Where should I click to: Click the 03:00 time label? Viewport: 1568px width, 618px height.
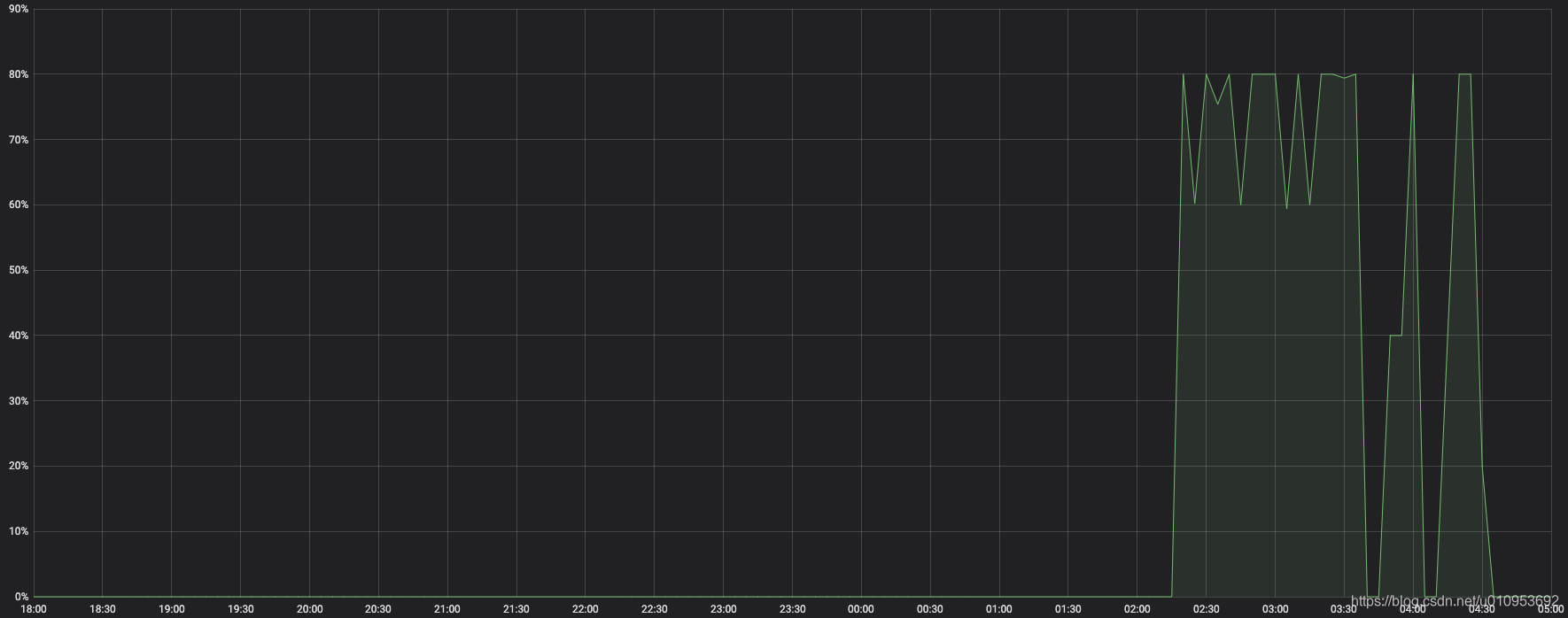(x=1276, y=609)
